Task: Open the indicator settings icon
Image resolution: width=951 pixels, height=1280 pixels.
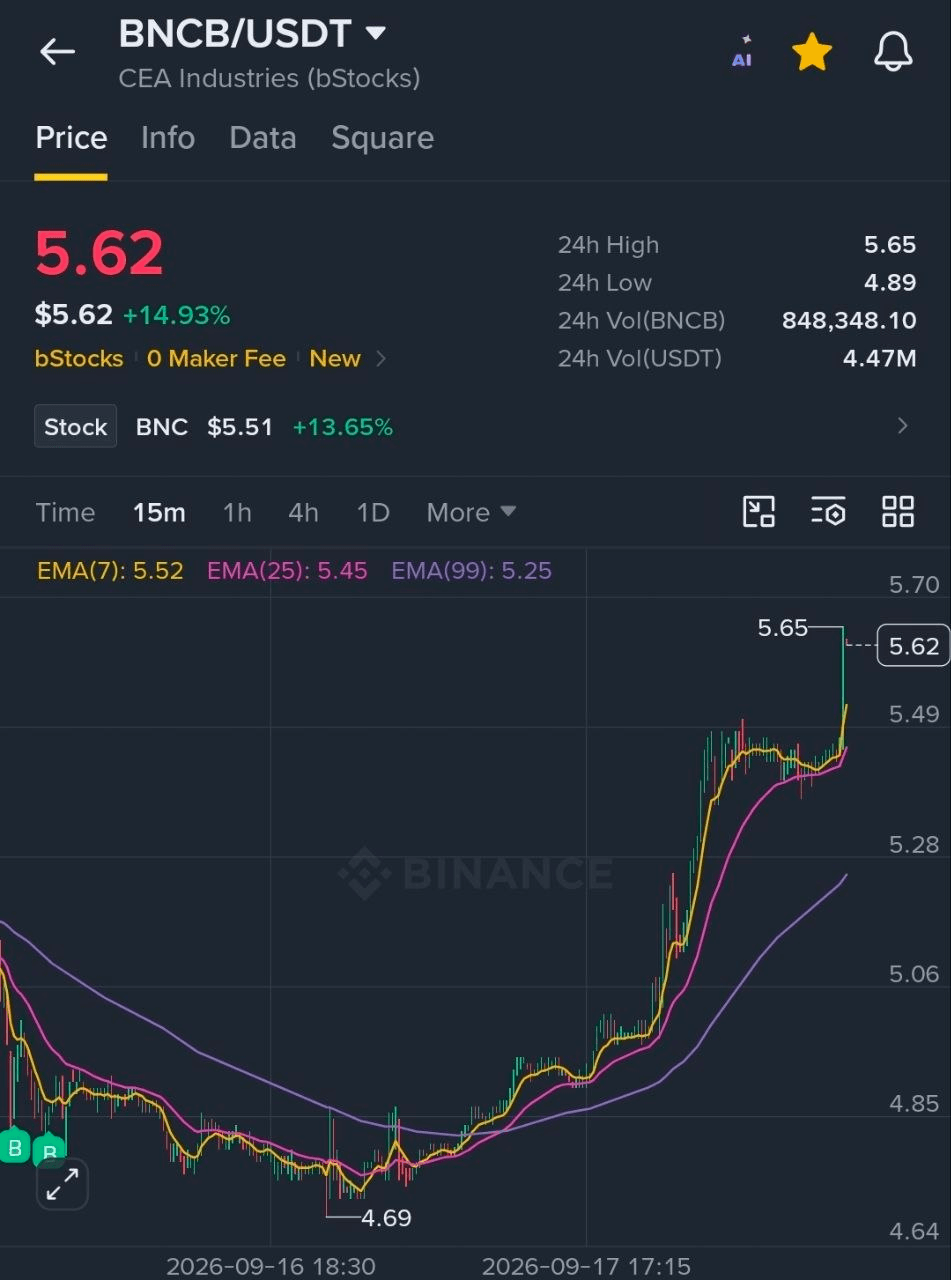Action: point(828,512)
